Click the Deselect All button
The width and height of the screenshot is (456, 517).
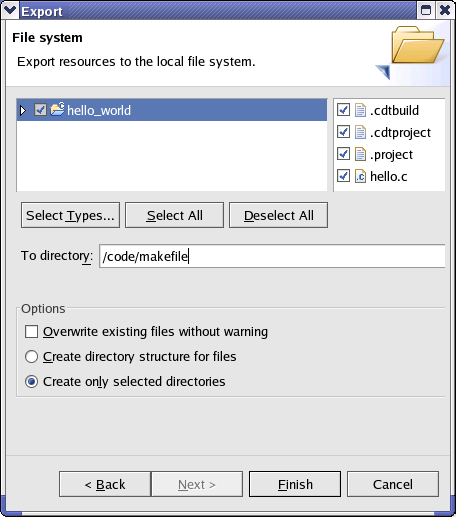point(278,215)
